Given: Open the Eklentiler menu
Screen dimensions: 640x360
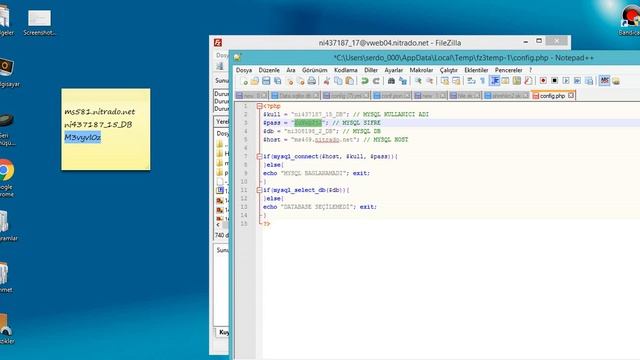Looking at the screenshot, I should tap(476, 70).
